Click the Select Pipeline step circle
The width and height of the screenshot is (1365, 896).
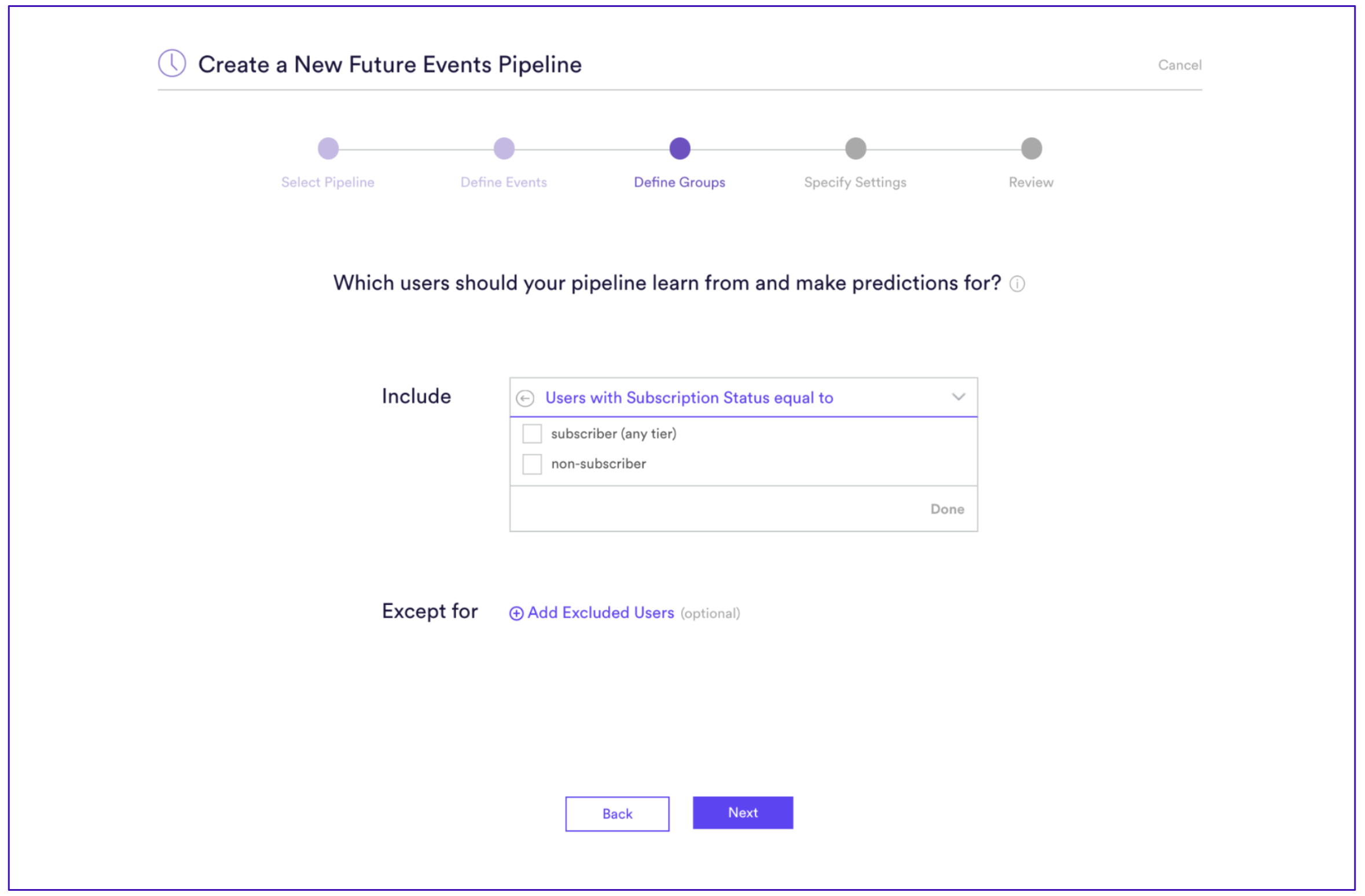pos(328,148)
